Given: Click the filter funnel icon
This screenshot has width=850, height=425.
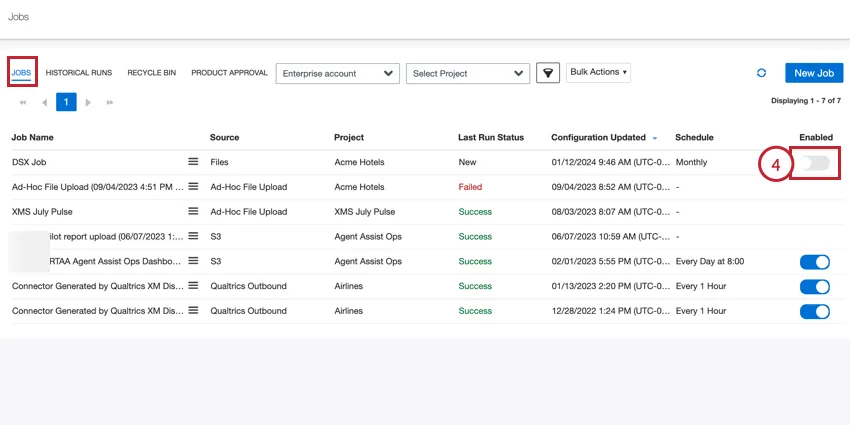Looking at the screenshot, I should pyautogui.click(x=547, y=73).
